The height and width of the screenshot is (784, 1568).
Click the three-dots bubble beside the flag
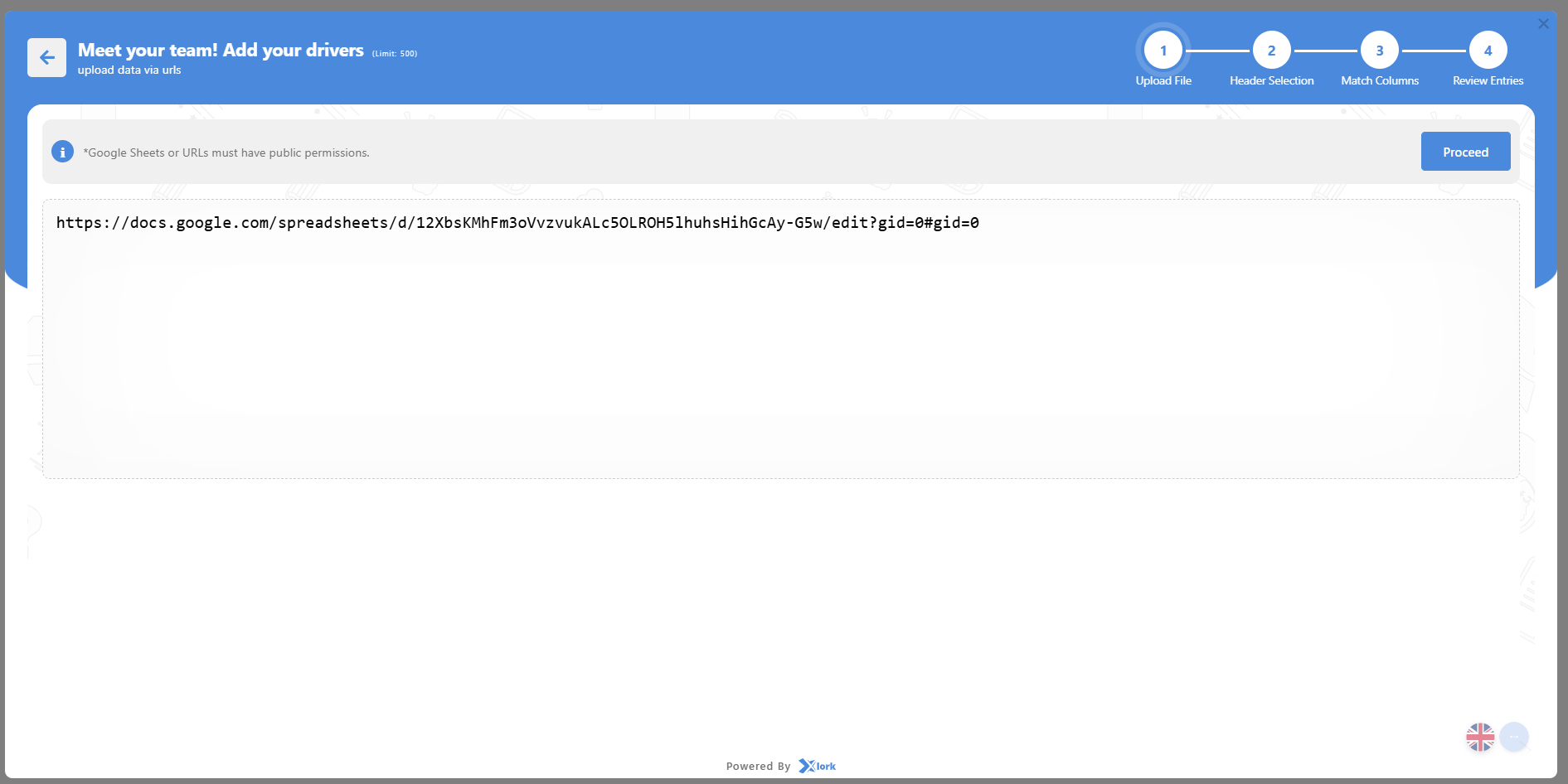coord(1514,737)
